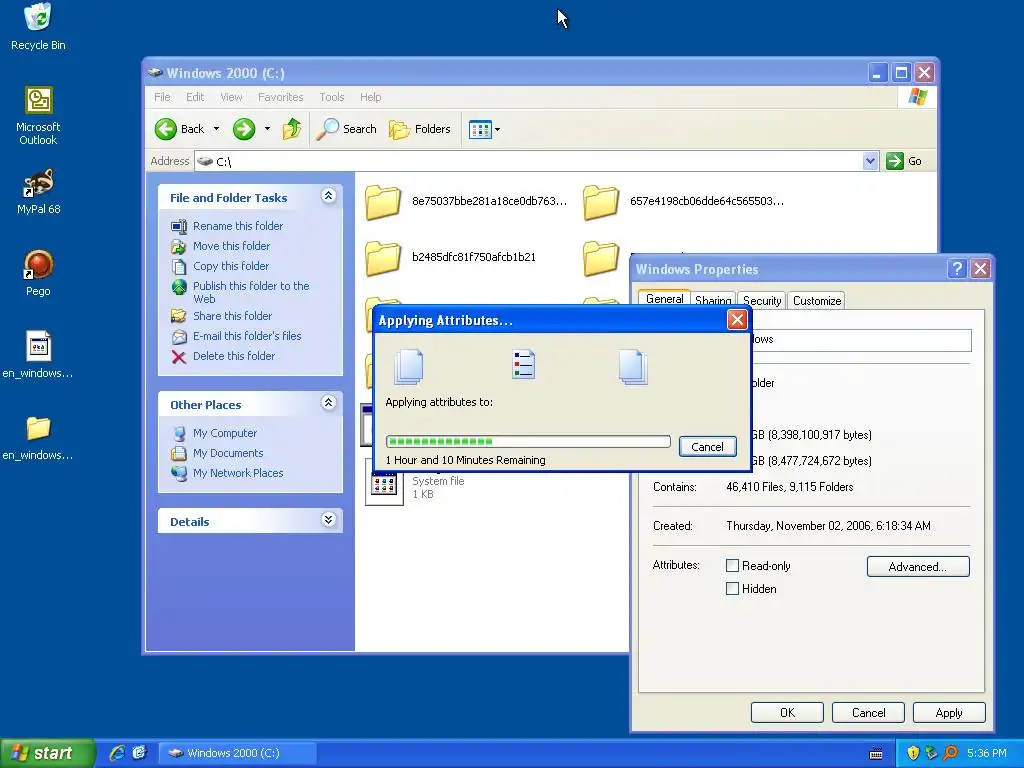Switch to the Security tab in Properties
Image resolution: width=1024 pixels, height=768 pixels.
pyautogui.click(x=761, y=300)
